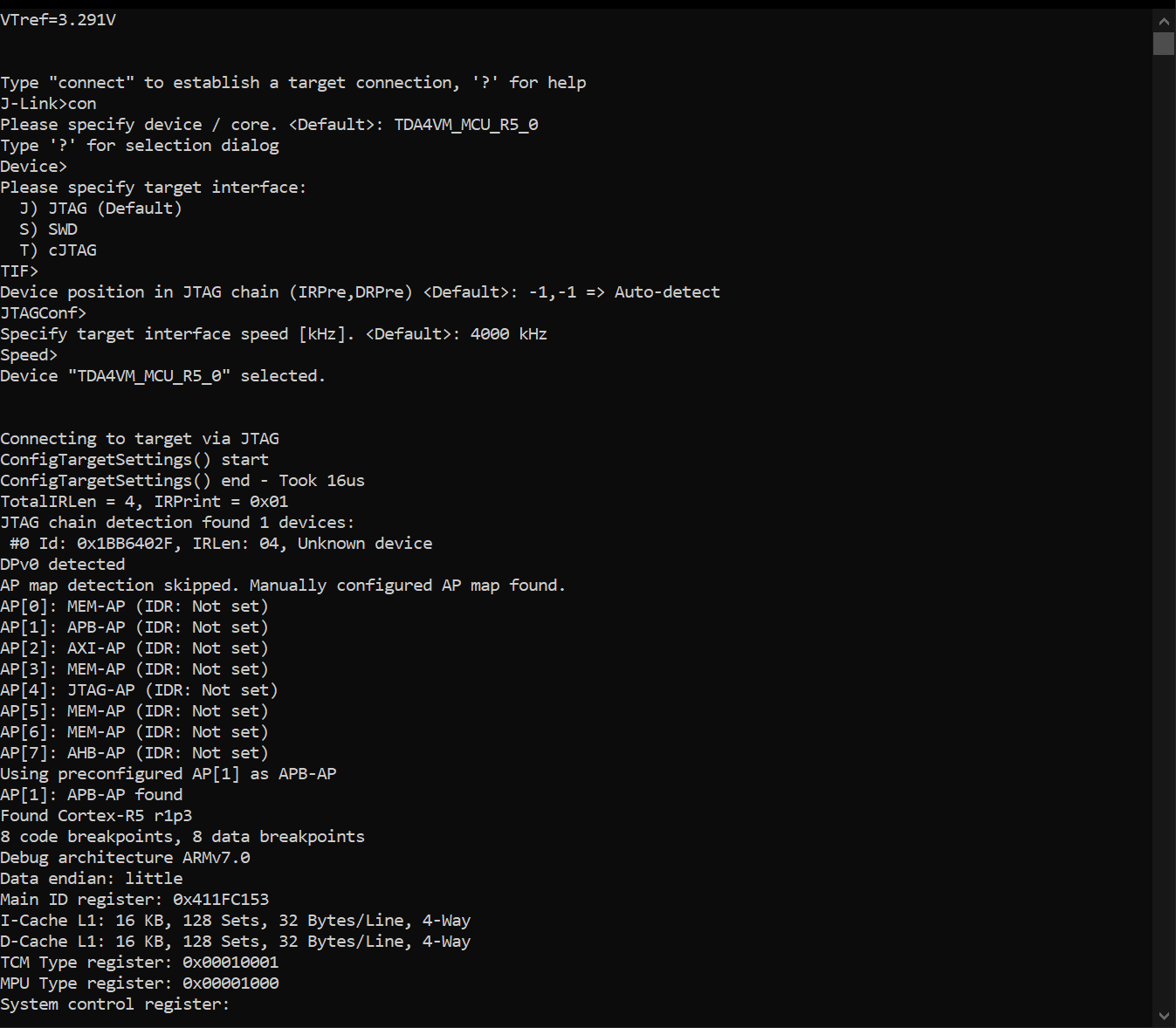1176x1028 pixels.
Task: Click the "Found Cortex-R5 r1p3" line
Action: (x=96, y=816)
